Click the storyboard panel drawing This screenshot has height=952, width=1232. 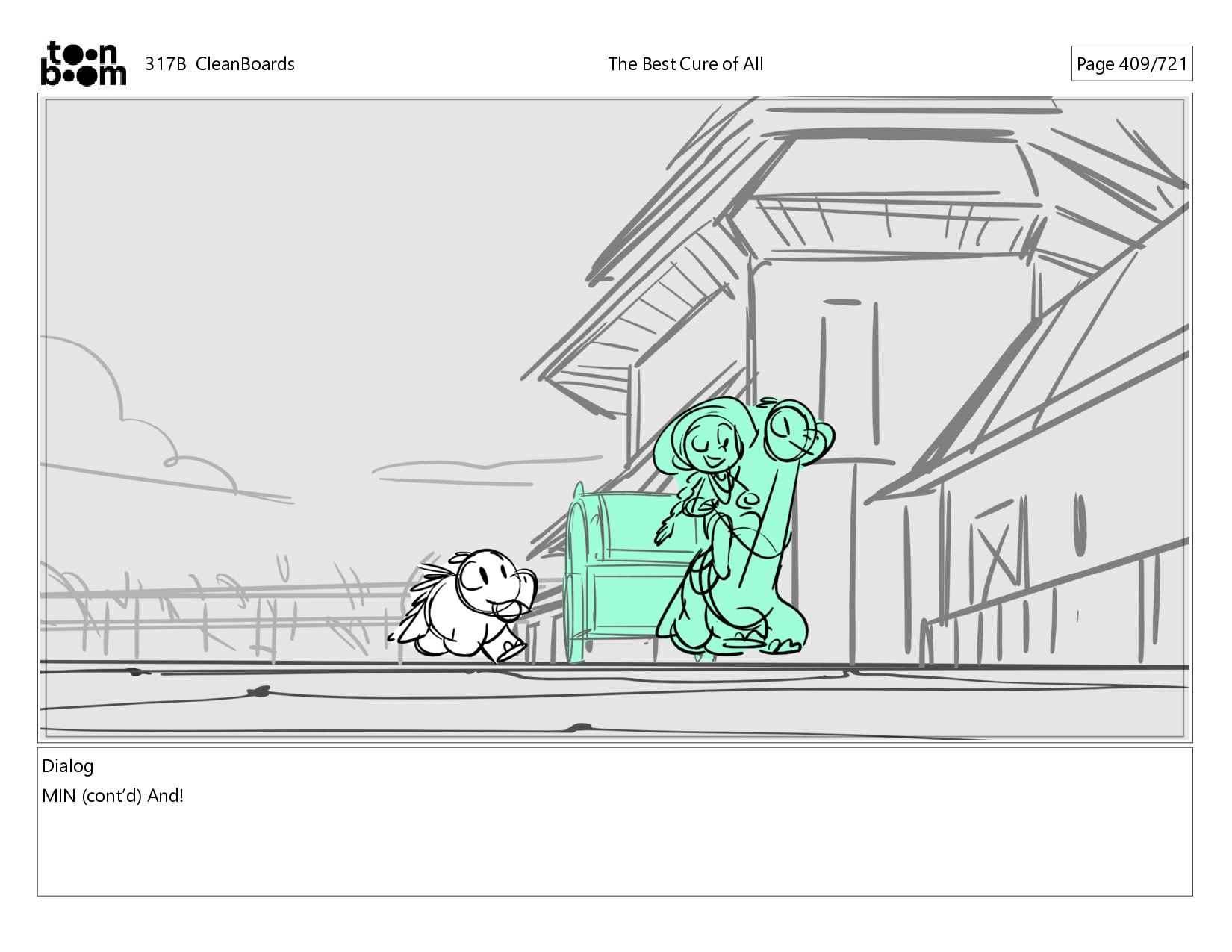(x=615, y=418)
